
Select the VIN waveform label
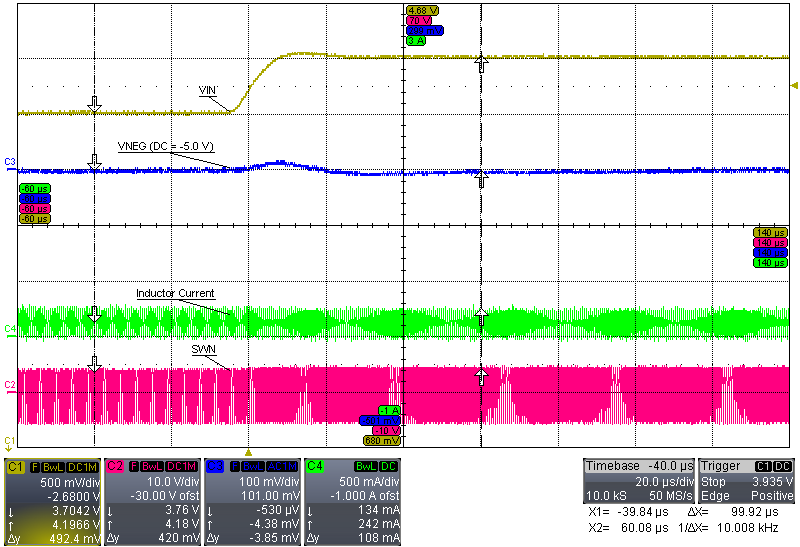click(x=207, y=91)
